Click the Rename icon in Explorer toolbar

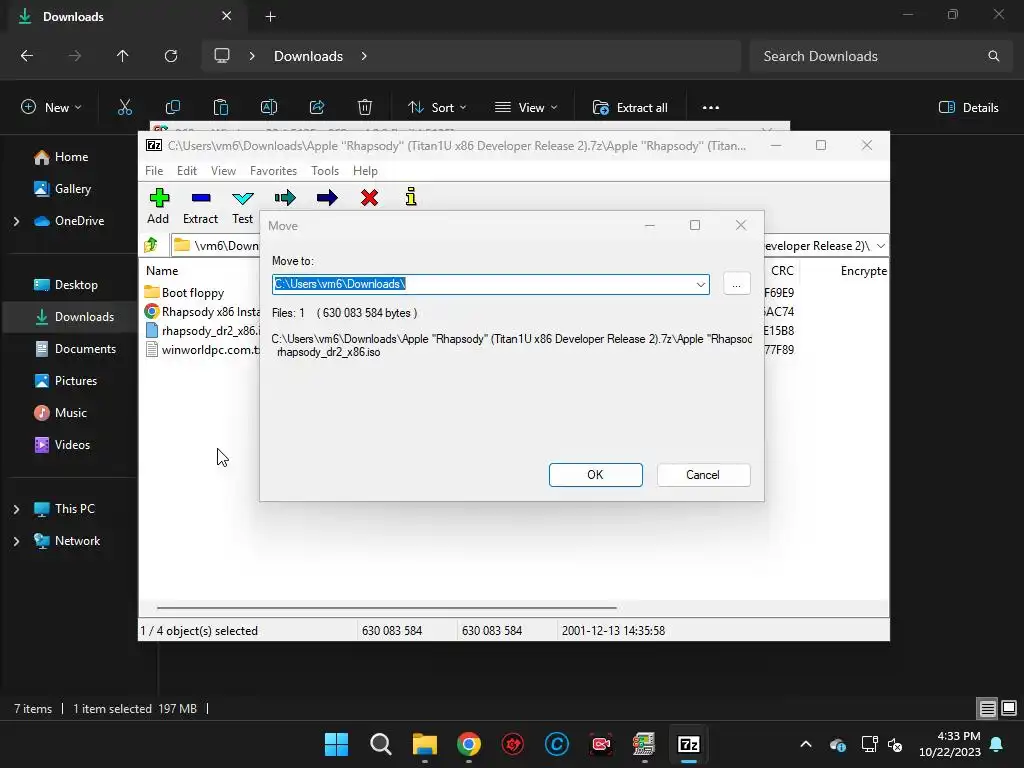(x=269, y=108)
